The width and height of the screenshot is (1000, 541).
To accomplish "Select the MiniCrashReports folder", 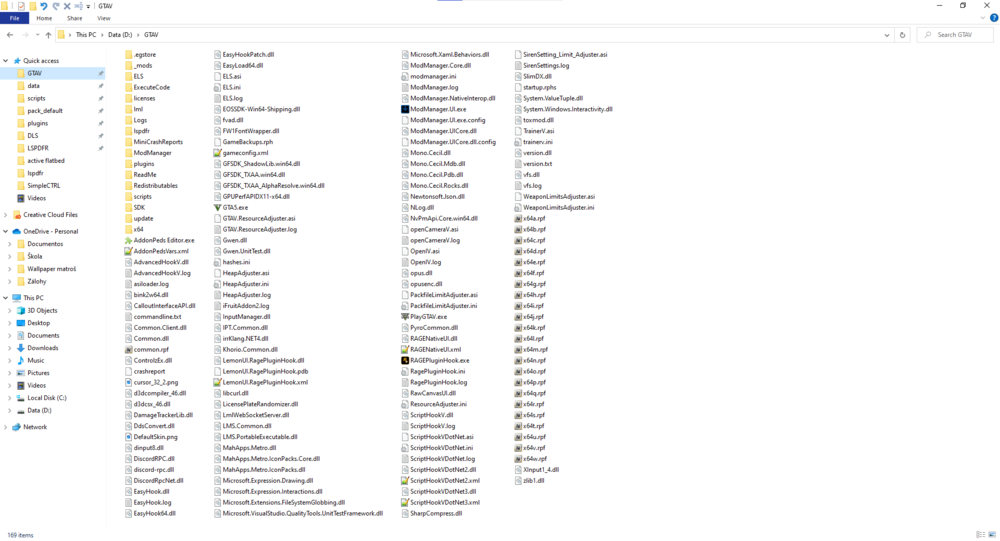I will coord(158,142).
